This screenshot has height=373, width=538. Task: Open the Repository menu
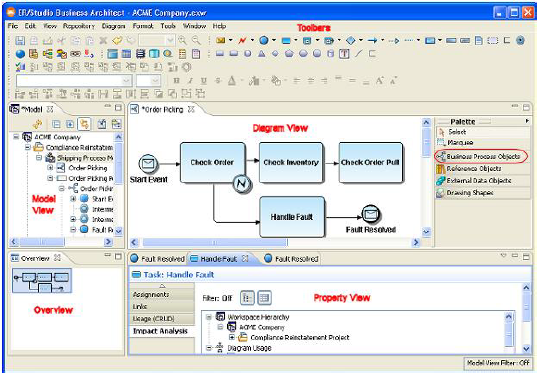pyautogui.click(x=79, y=26)
